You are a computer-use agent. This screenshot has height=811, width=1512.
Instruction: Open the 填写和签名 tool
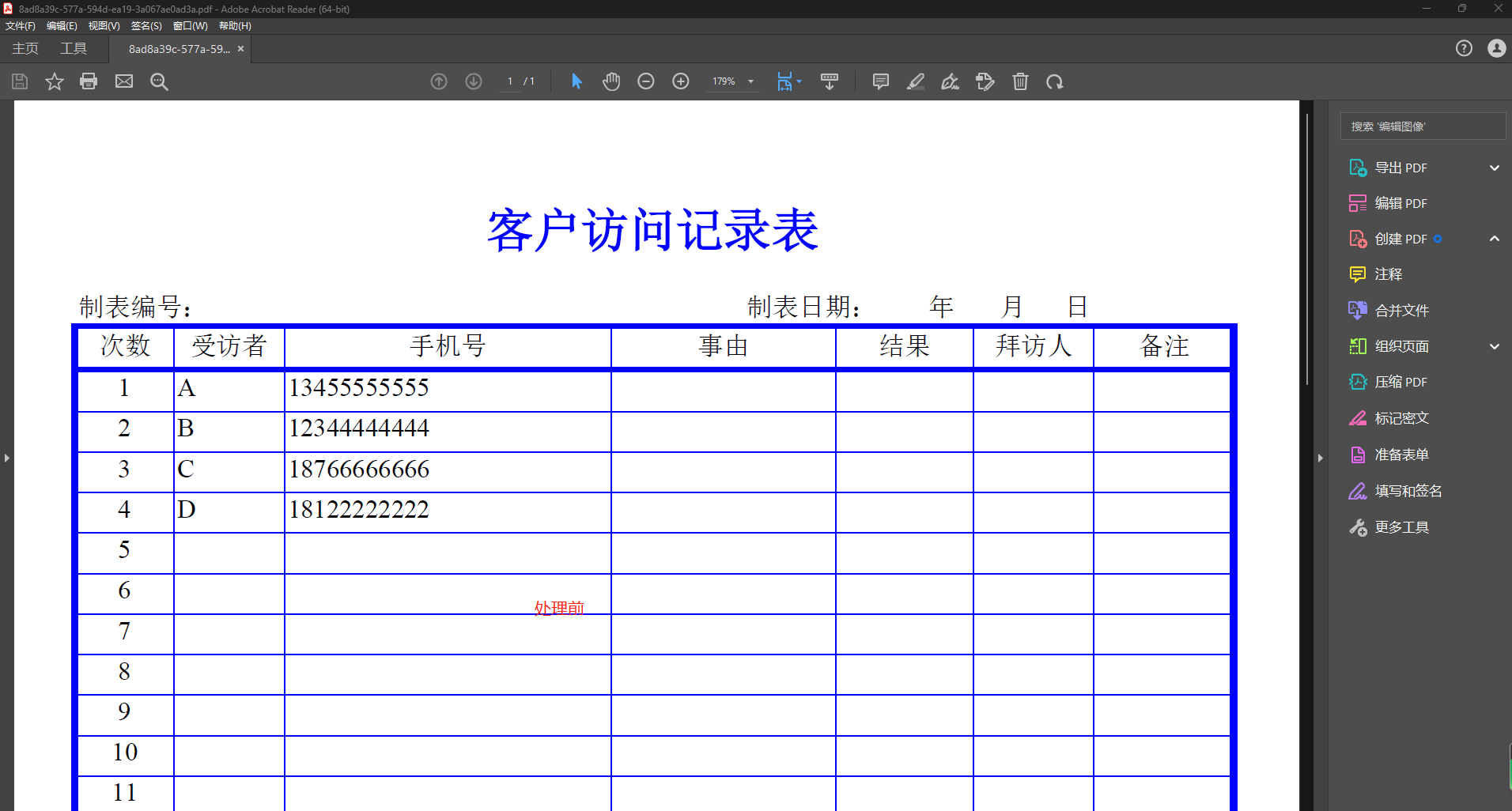tap(1408, 490)
